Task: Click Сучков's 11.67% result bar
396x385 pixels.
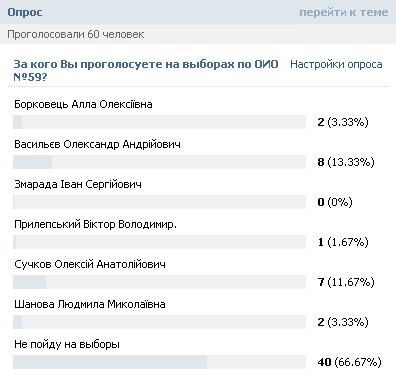Action: click(159, 282)
